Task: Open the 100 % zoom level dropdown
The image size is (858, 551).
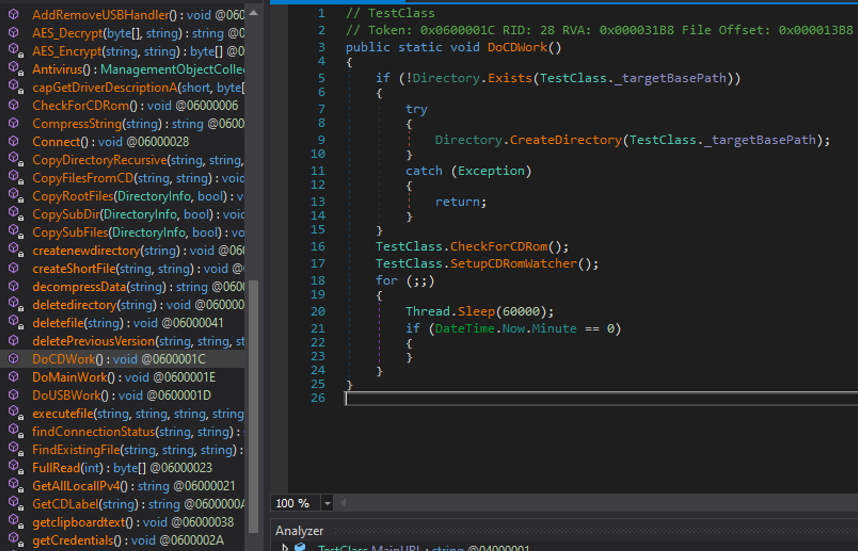Action: [327, 503]
